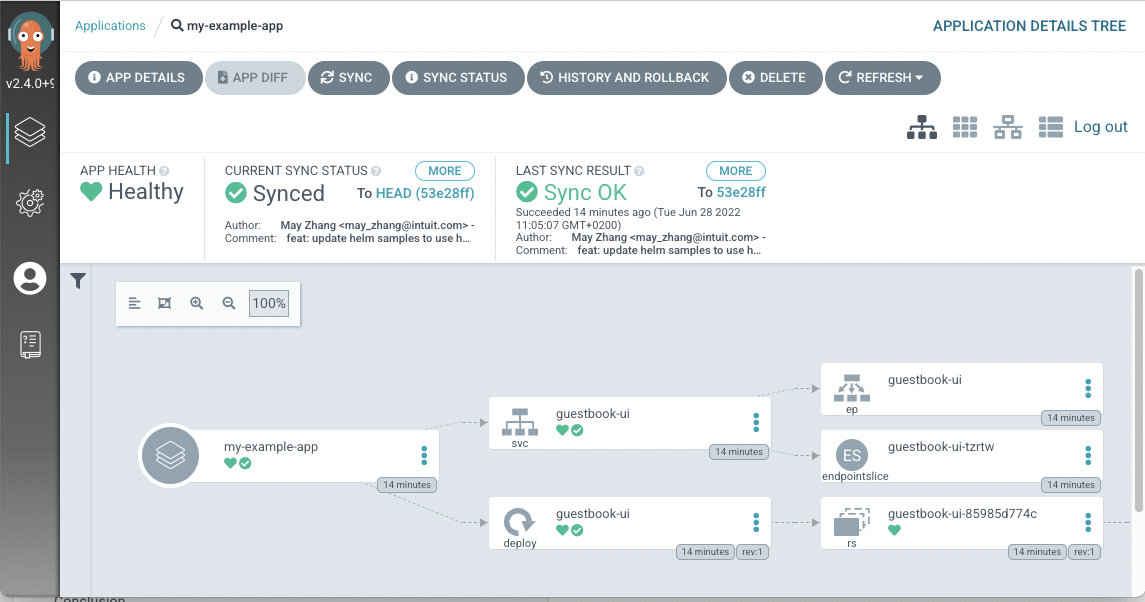Screen dimensions: 1145x602
Task: Edit the 100% zoom level value
Action: tap(268, 303)
